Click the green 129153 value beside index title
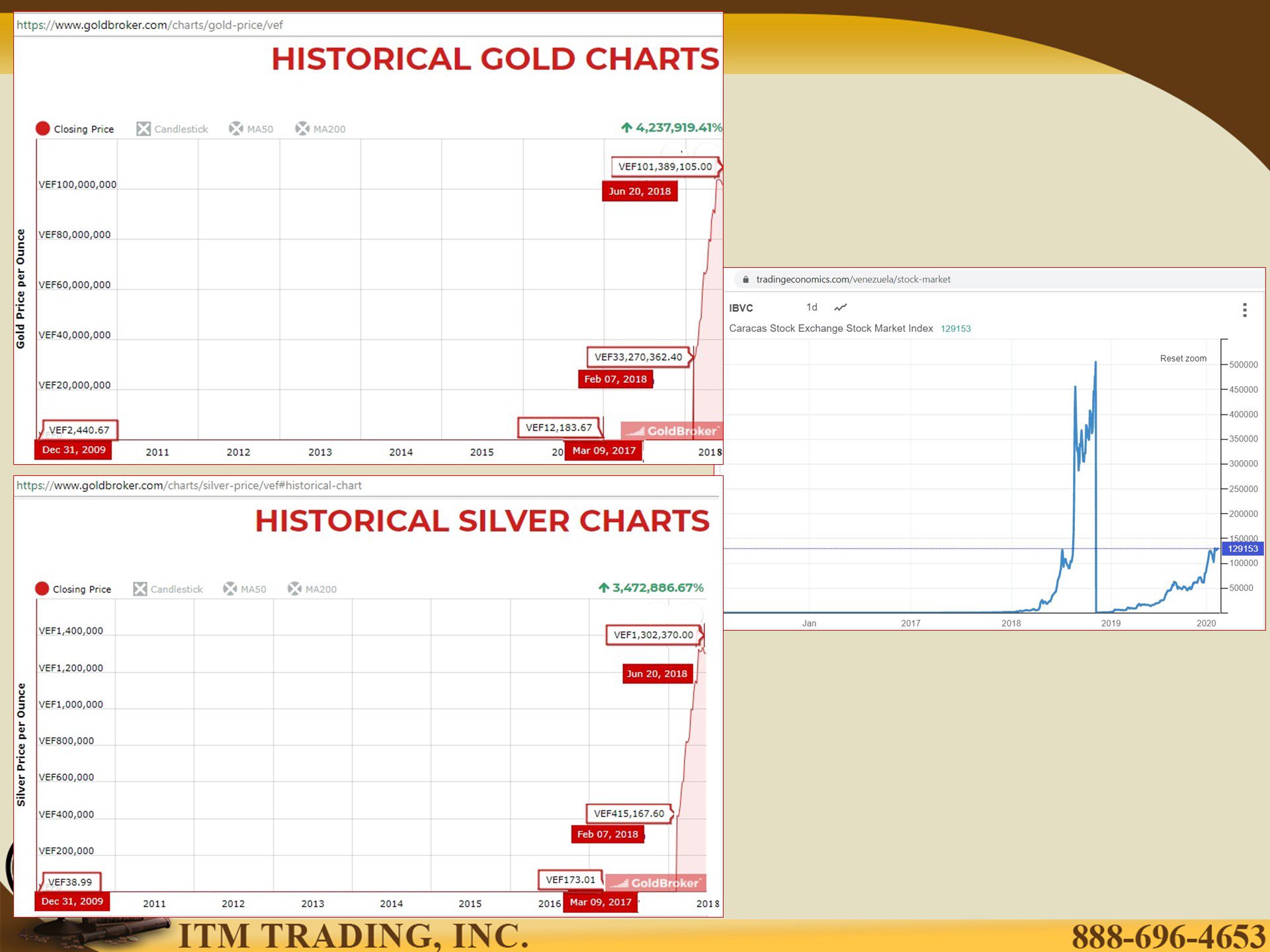This screenshot has height=952, width=1270. 956,329
